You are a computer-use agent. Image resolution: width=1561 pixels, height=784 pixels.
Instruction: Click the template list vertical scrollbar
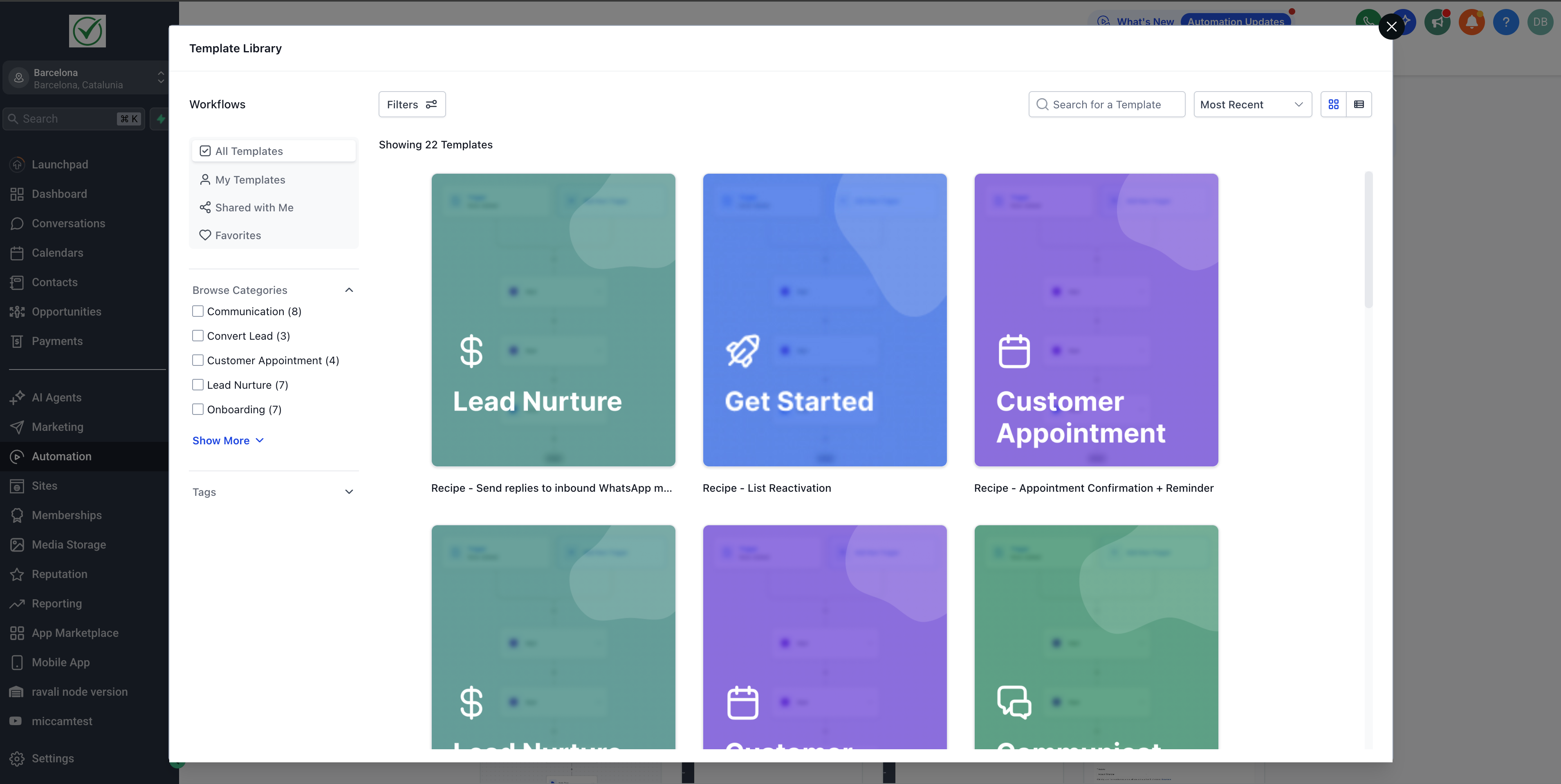[1368, 239]
